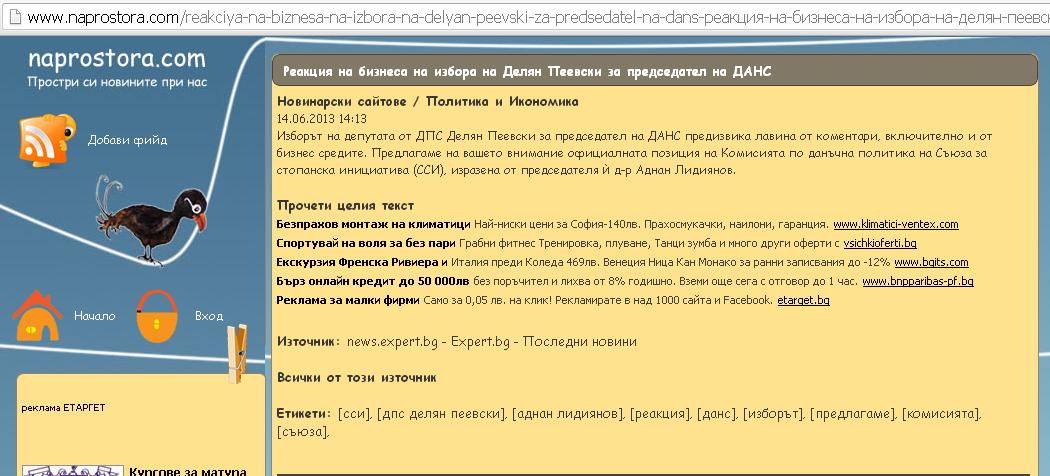Click the article headline about Делян Пеевски
This screenshot has height=476, width=1050.
pos(527,72)
